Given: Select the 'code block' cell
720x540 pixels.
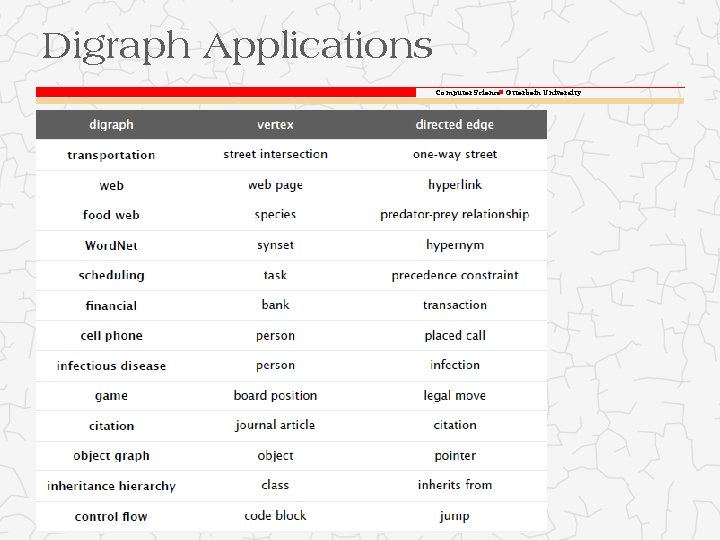Looking at the screenshot, I should (x=275, y=516).
